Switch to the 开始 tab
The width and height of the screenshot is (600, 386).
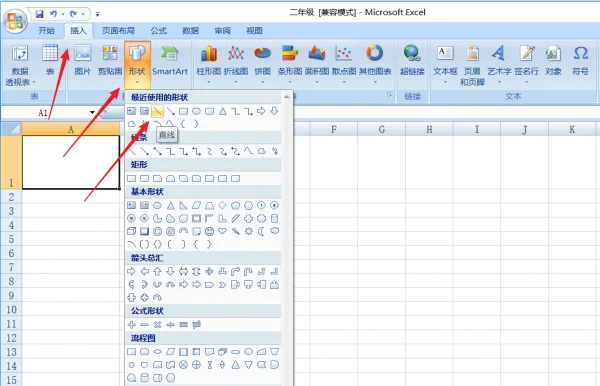(x=47, y=31)
